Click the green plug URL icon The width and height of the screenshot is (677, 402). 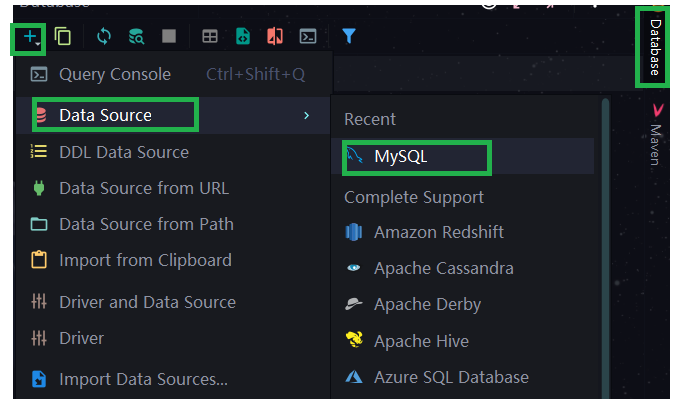39,188
